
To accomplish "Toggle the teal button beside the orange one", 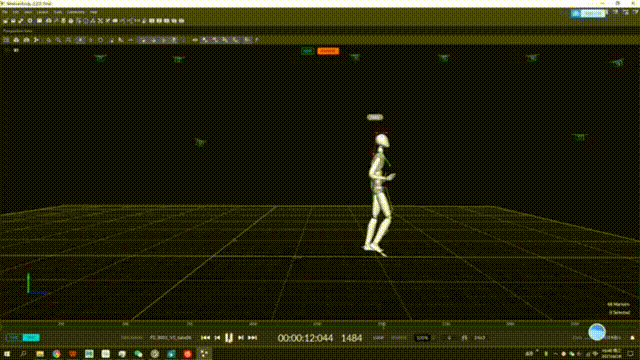I will coord(307,51).
